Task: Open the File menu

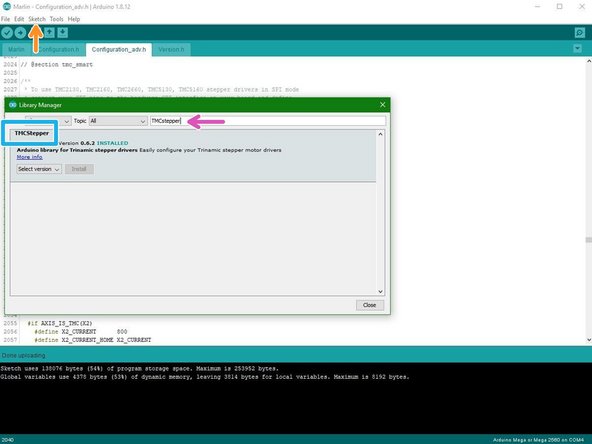Action: [5, 19]
